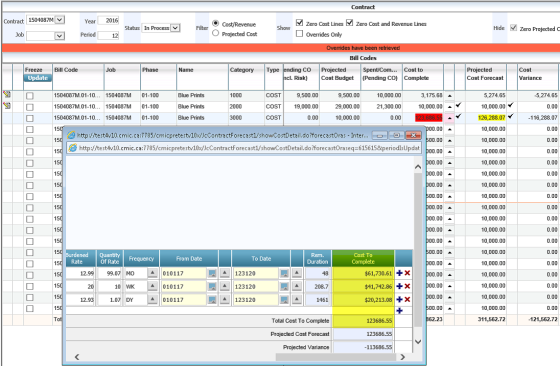Screen dimensions: 560x366
Task: Click red Cost to Complete cell 123,686.55
Action: click(x=429, y=117)
